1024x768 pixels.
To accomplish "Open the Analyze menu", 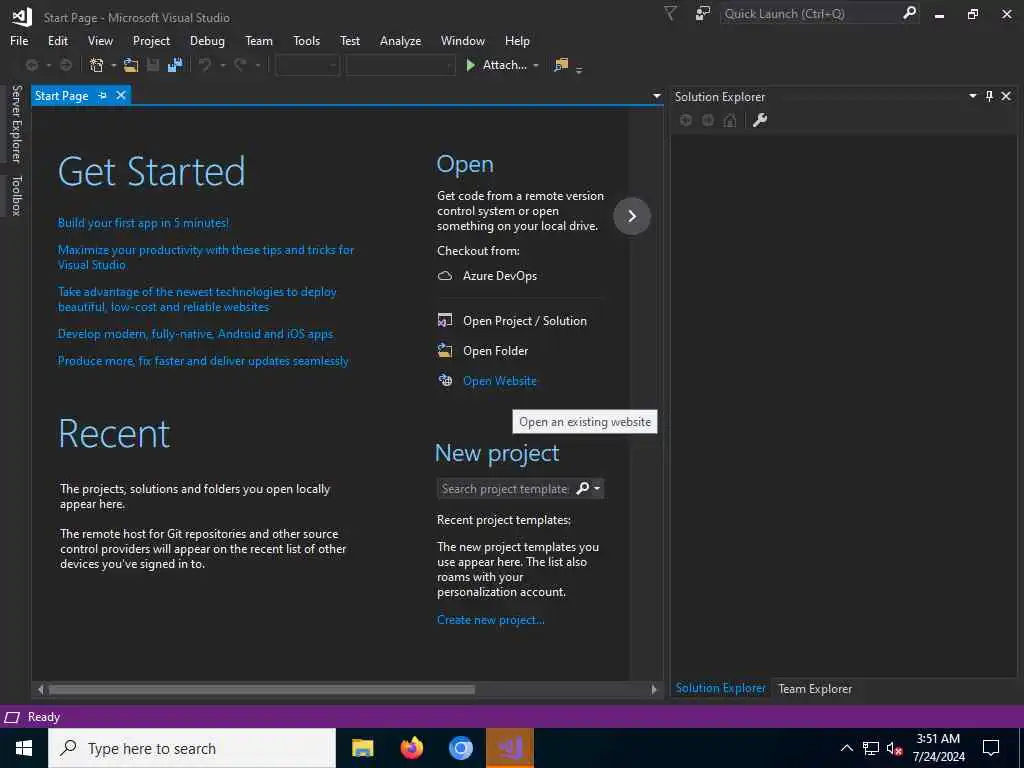I will pos(400,40).
